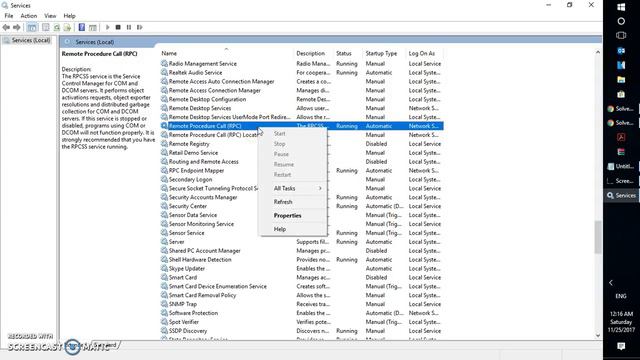The width and height of the screenshot is (640, 360).
Task: Select the RPC Endpoint Mapper row
Action: click(x=301, y=171)
